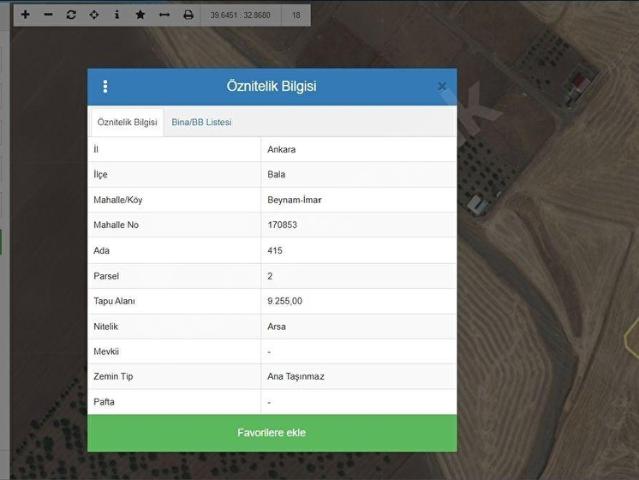Center map on current location crosshair
The image size is (639, 480).
94,15
